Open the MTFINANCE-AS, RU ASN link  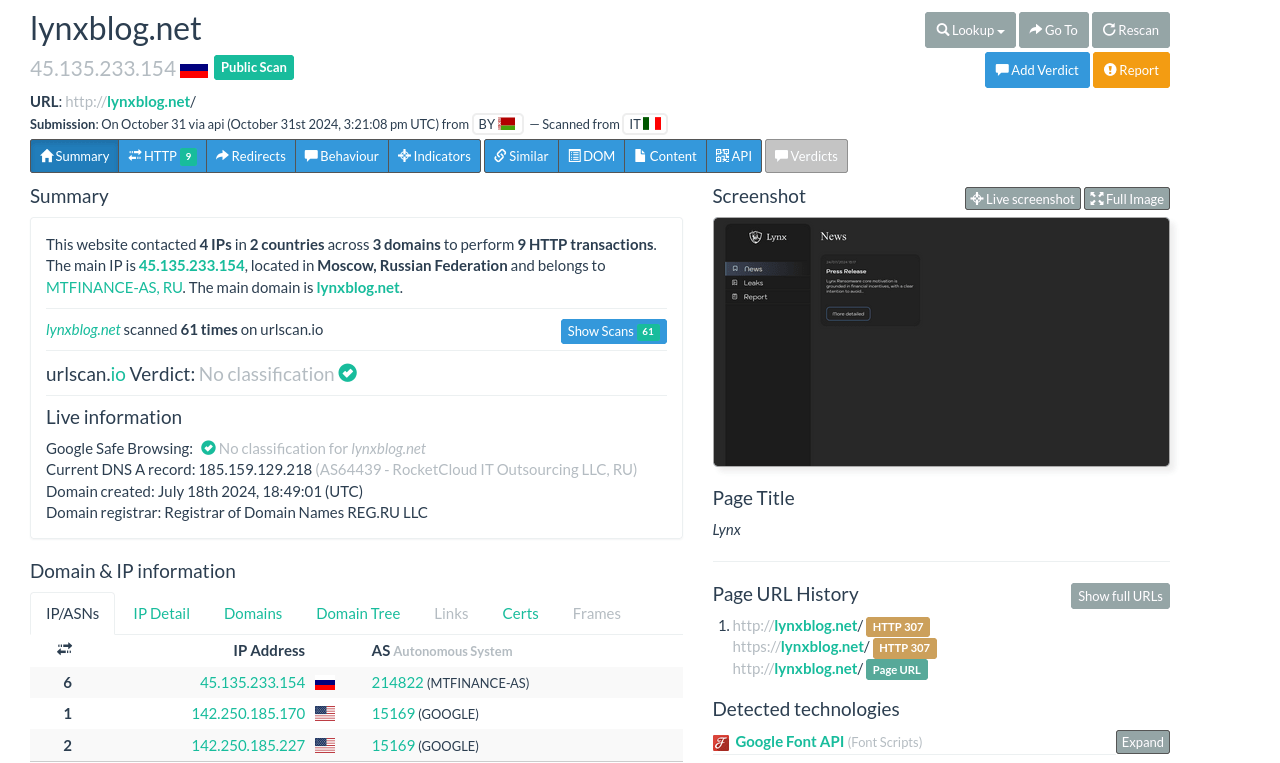point(114,287)
